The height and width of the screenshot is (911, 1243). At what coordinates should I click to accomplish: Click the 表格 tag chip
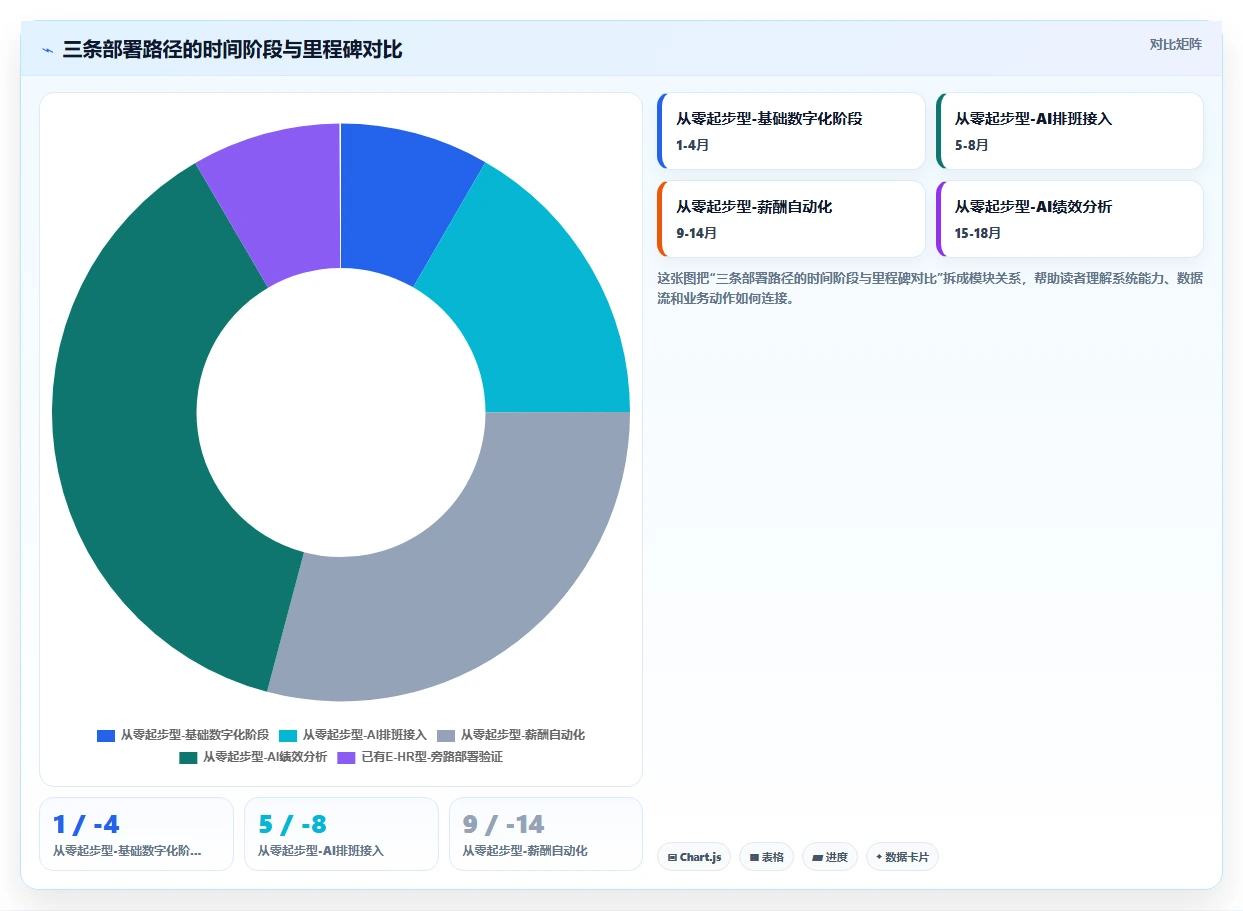coord(767,857)
